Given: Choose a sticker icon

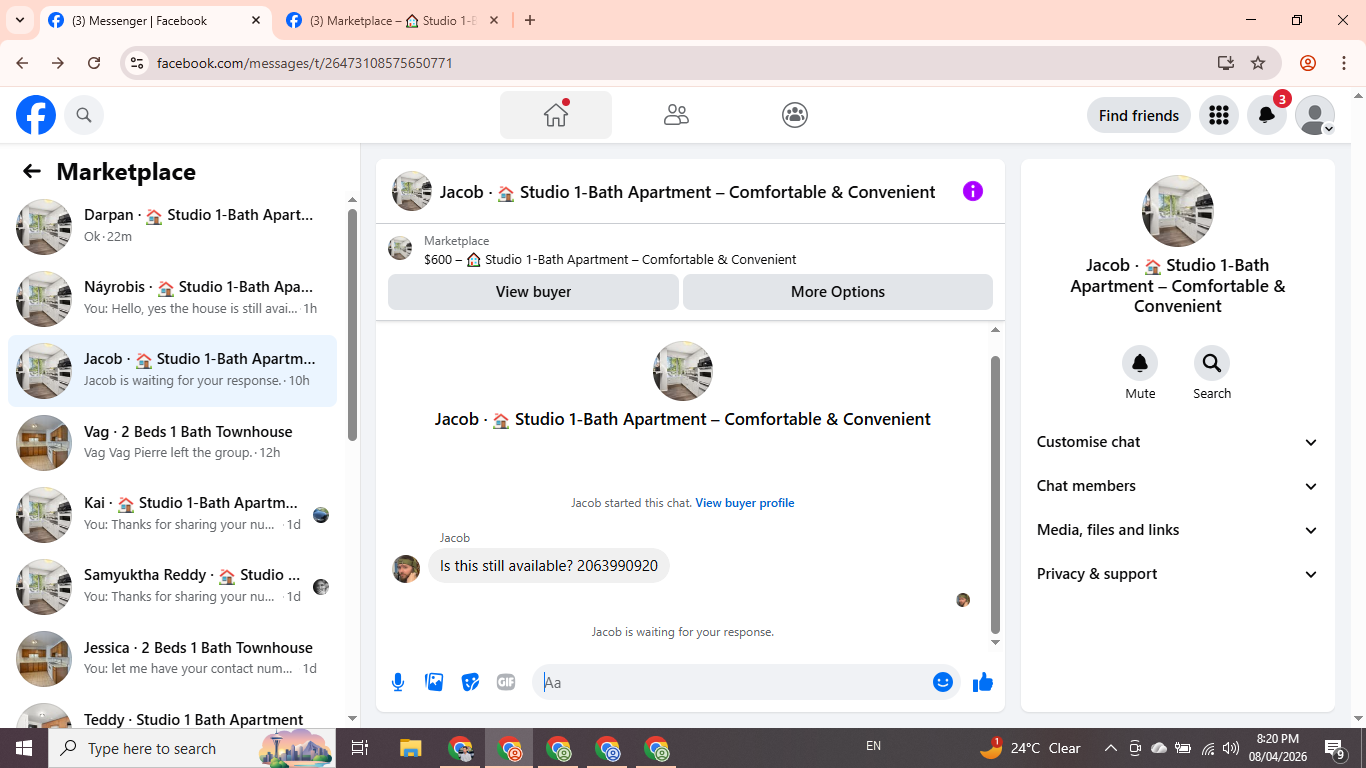Looking at the screenshot, I should [470, 682].
